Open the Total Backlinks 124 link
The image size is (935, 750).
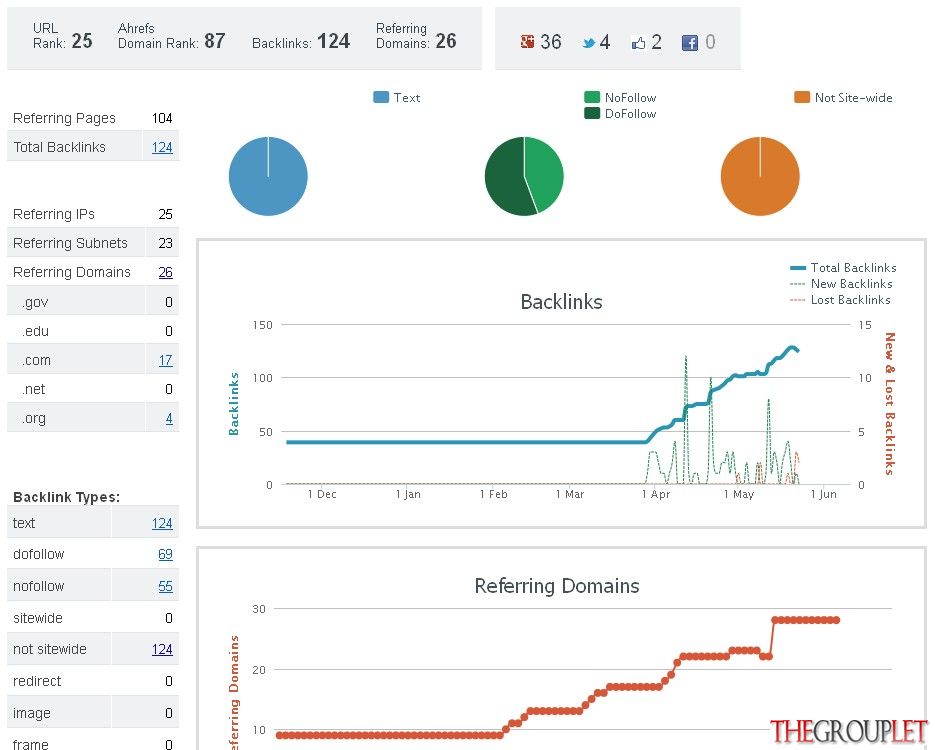click(x=162, y=147)
